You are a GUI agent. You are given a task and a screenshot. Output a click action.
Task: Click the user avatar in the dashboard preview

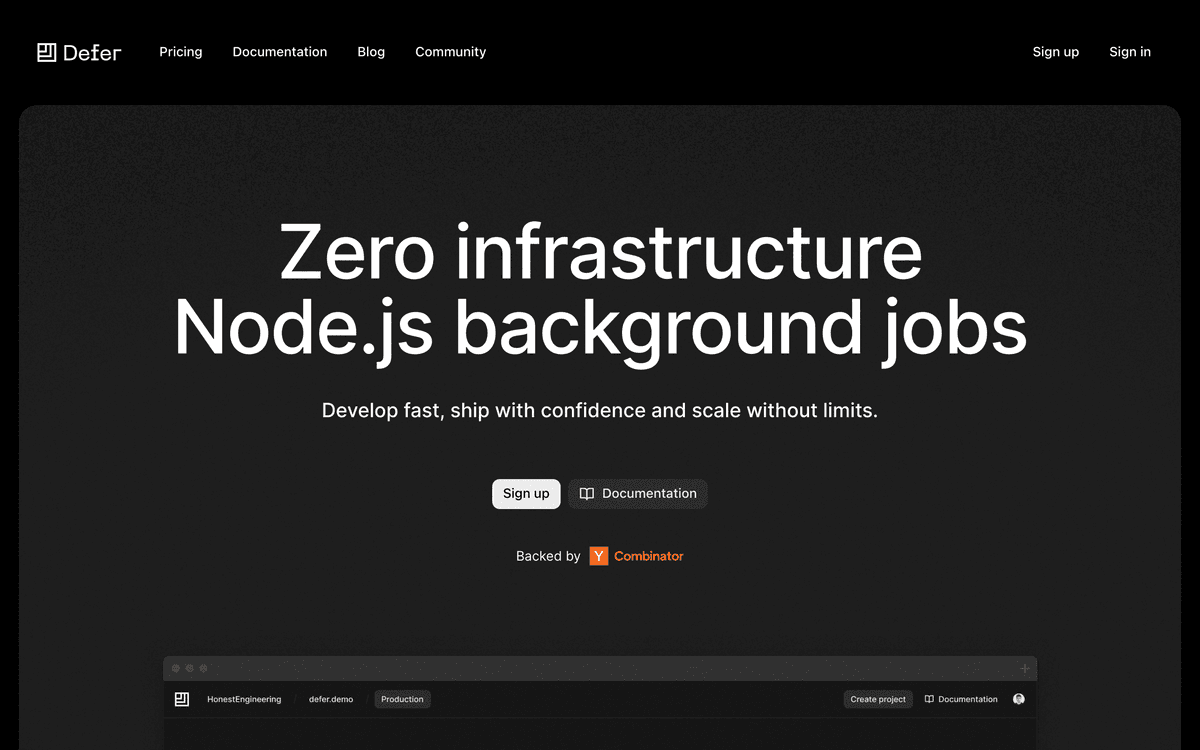1019,699
